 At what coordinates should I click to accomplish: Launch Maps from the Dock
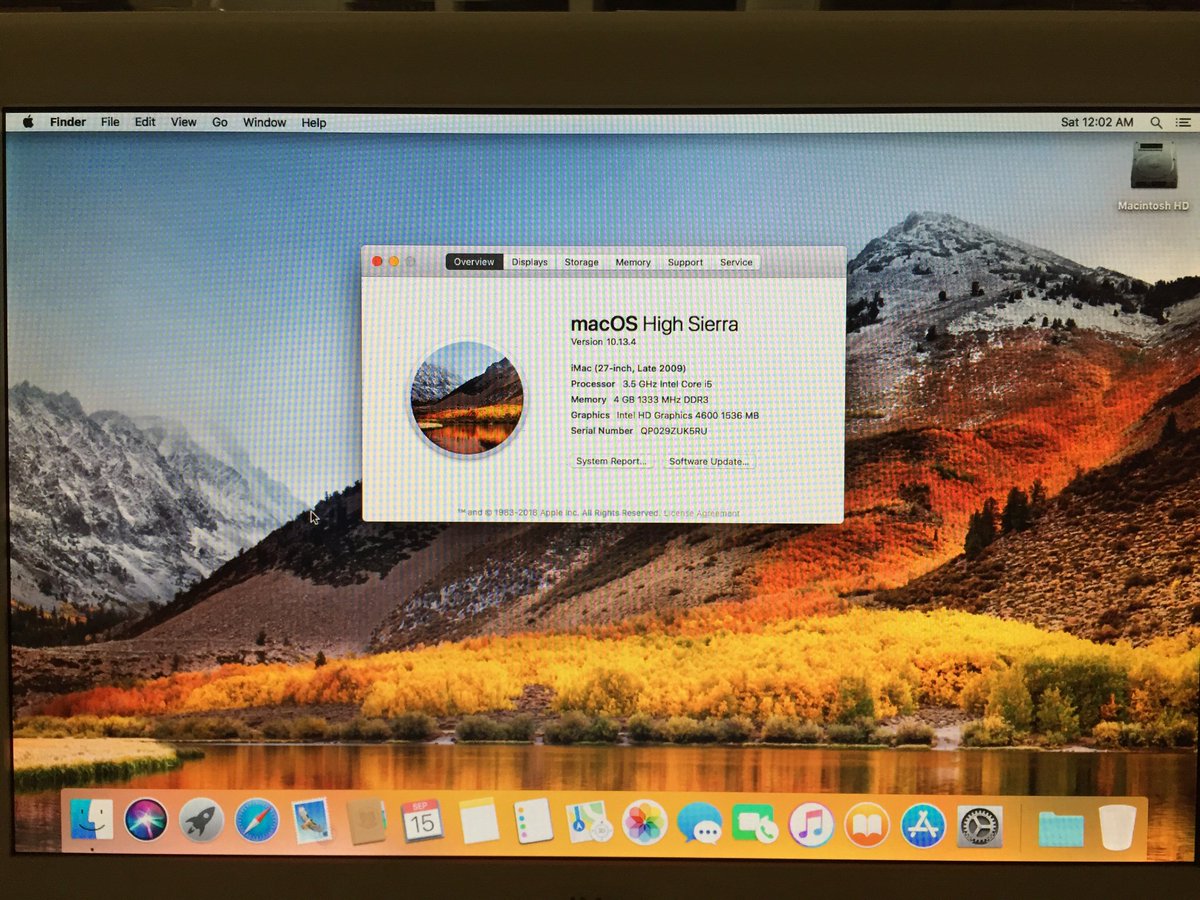click(x=589, y=822)
